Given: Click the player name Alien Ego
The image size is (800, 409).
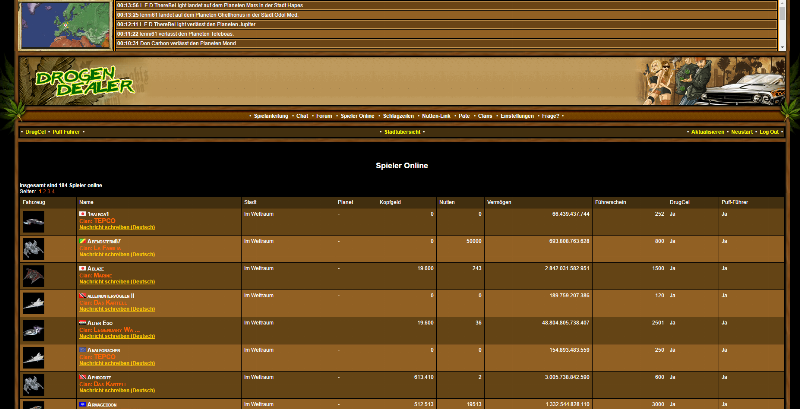Looking at the screenshot, I should (100, 323).
